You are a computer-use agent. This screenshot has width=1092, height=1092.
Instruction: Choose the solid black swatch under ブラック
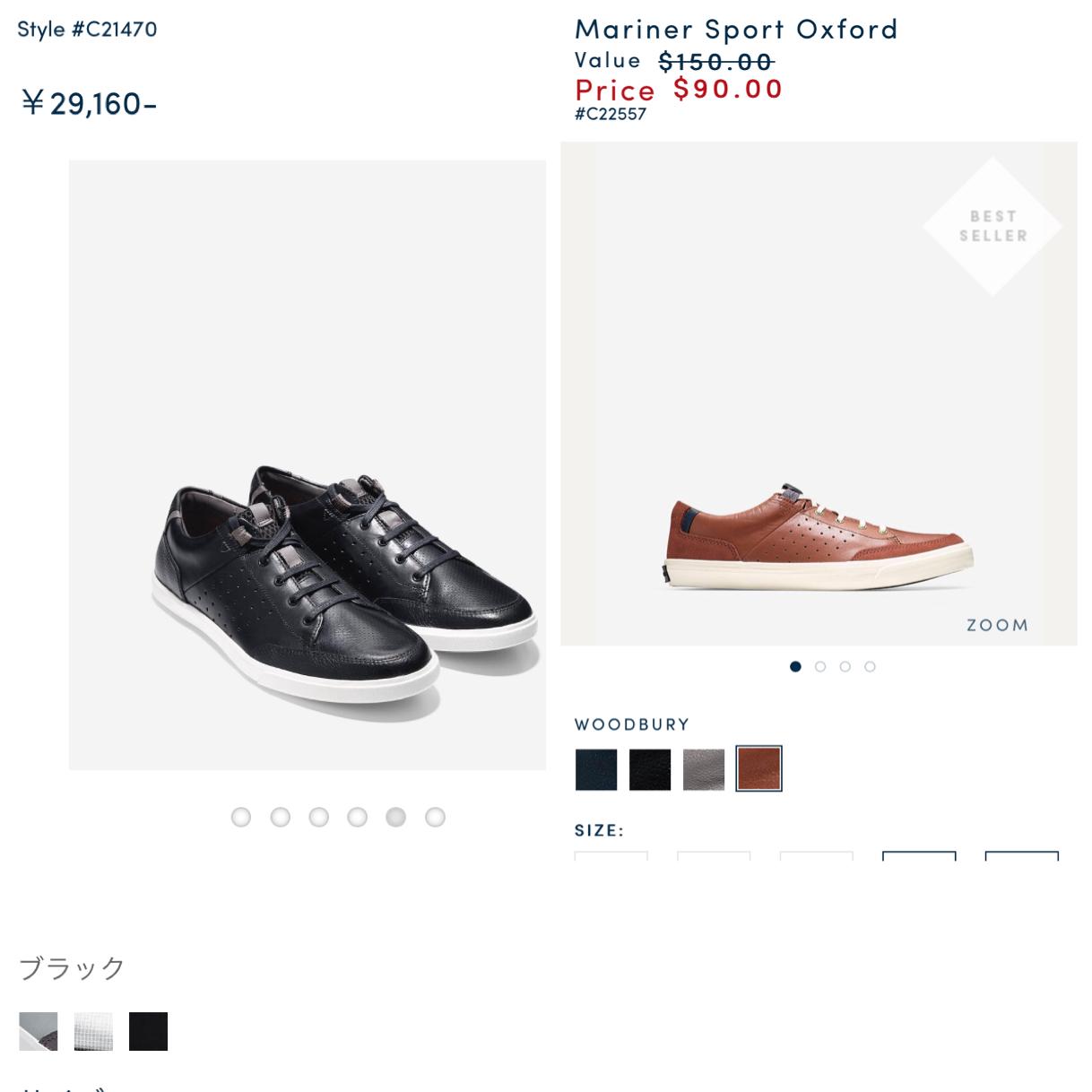coord(148,1031)
